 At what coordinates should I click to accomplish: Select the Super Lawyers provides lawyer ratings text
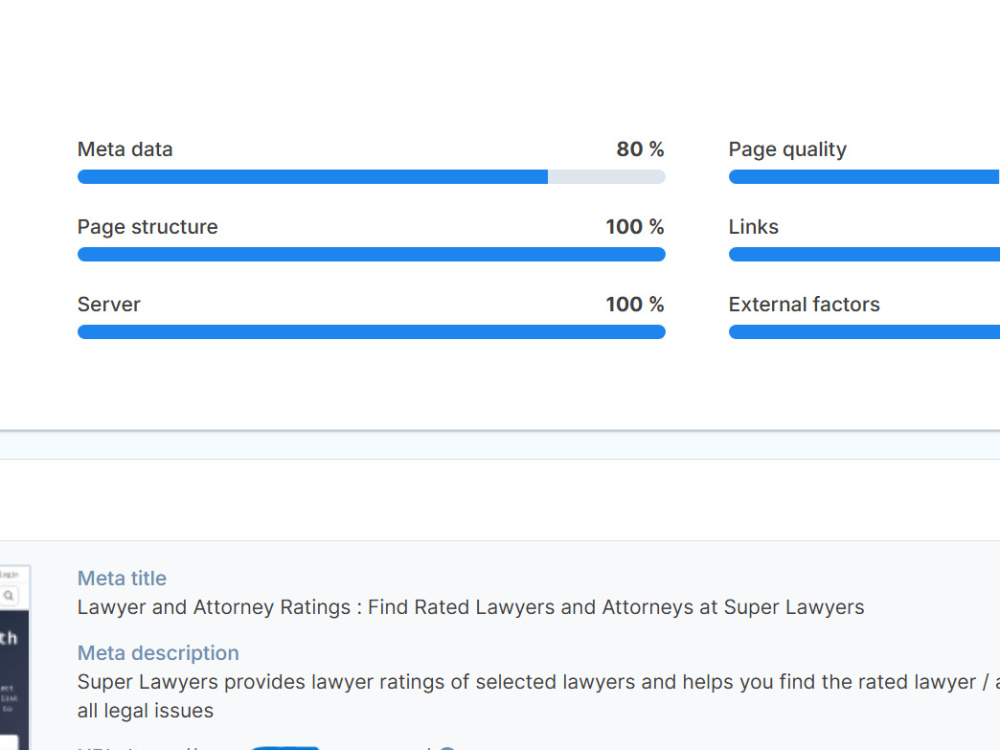538,696
